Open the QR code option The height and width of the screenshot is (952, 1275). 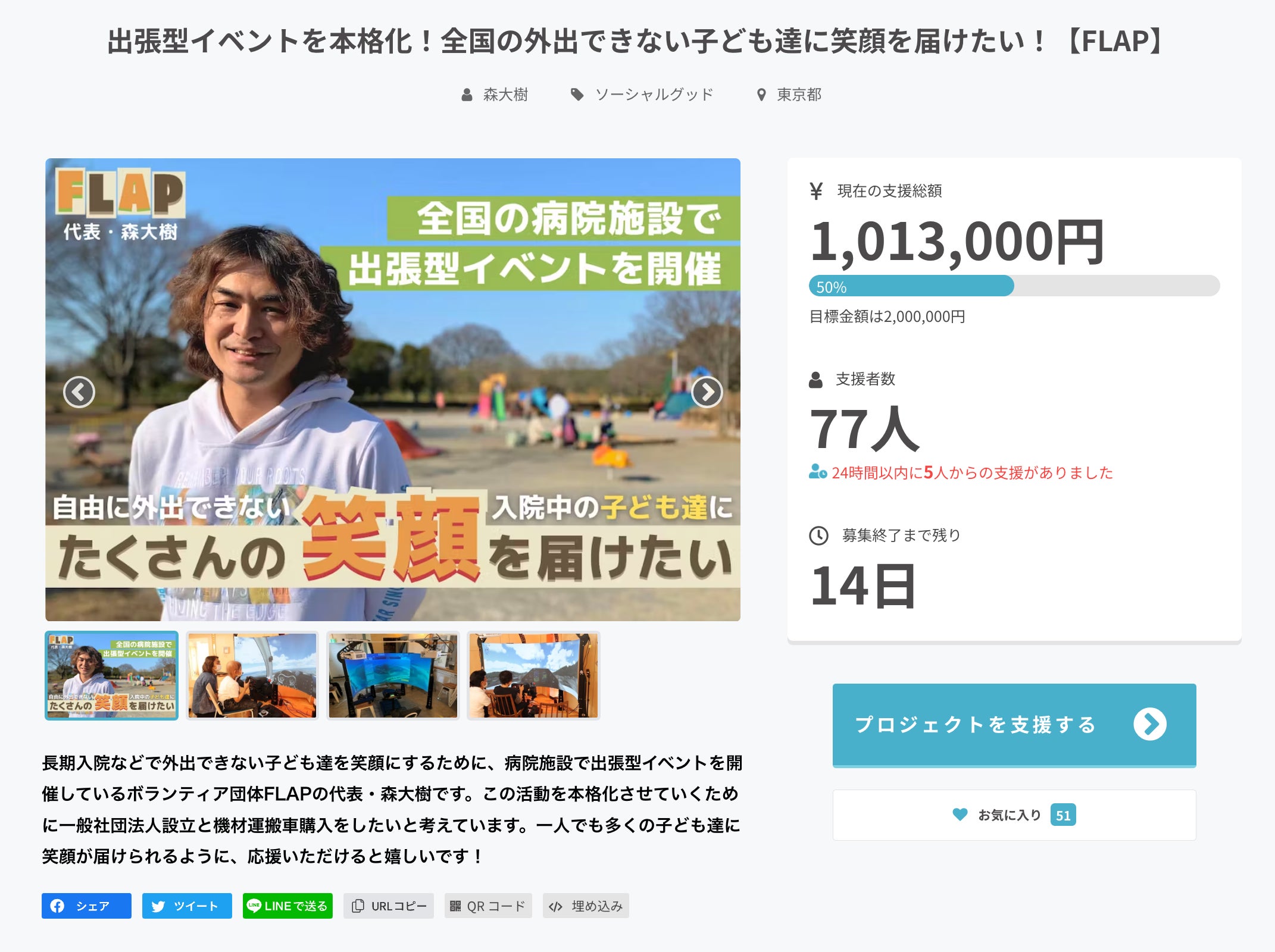click(488, 906)
